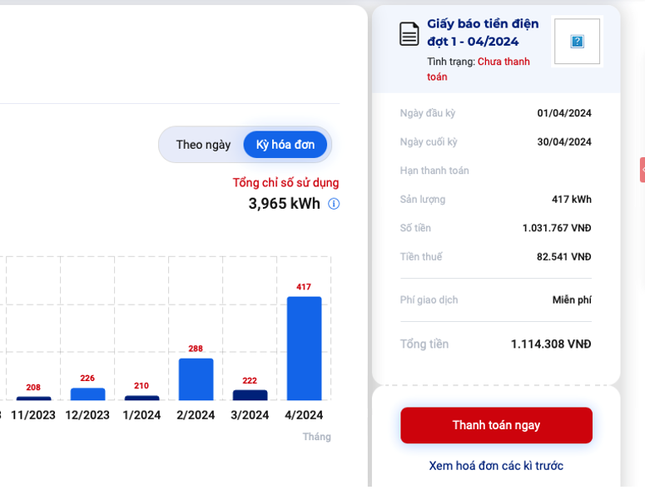Open Xem hoá đơn các kì trước link
Image resolution: width=645 pixels, height=490 pixels.
(x=496, y=466)
